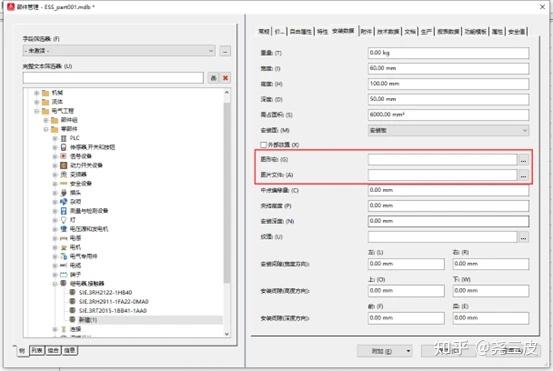Screen dimensions: 553x371
Task: Click the red X clear filter button
Action: coord(225,78)
